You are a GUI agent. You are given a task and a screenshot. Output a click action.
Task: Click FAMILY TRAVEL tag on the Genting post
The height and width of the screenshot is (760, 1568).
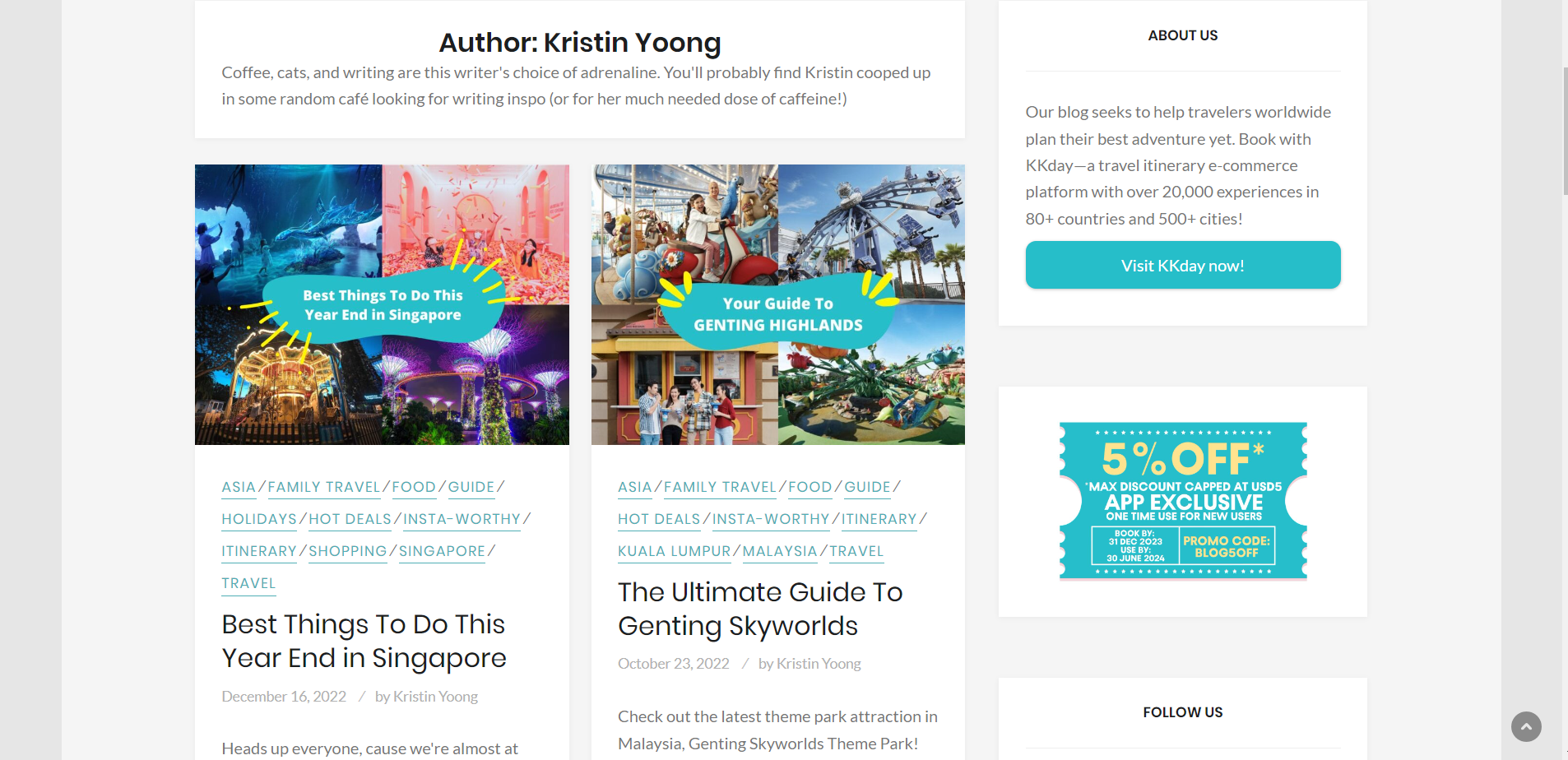pos(720,487)
